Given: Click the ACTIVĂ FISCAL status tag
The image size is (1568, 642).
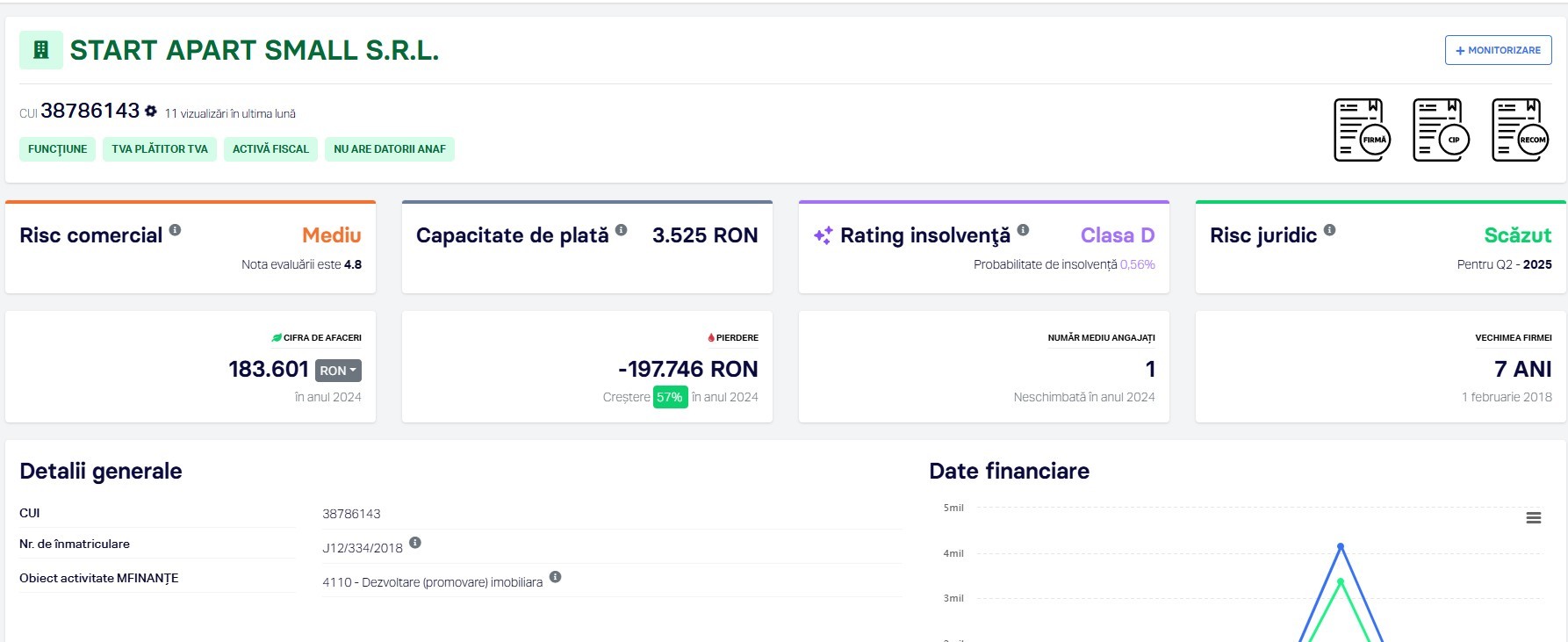Looking at the screenshot, I should (x=270, y=149).
